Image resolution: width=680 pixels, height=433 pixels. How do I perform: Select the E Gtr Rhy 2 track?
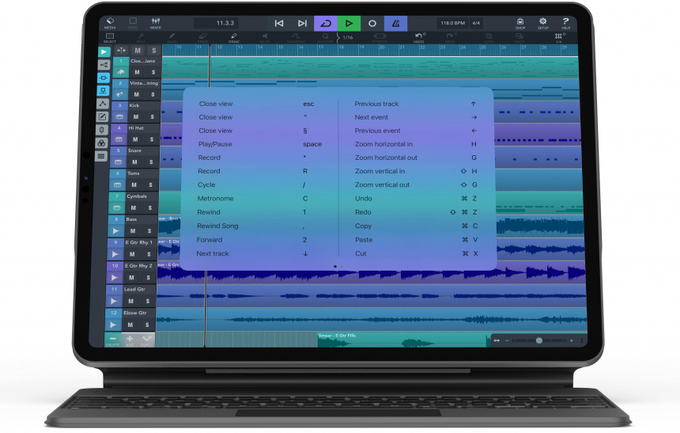click(138, 266)
